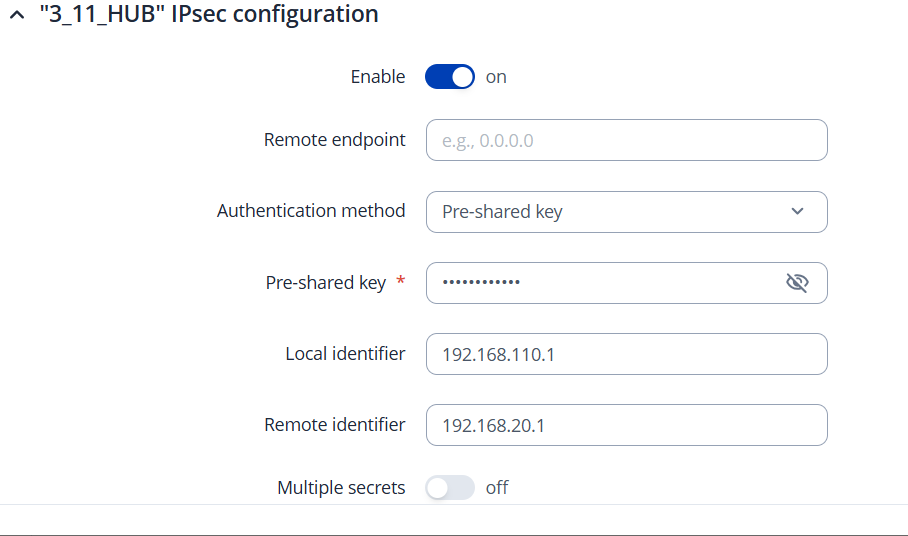The height and width of the screenshot is (536, 908).
Task: Click the "Multiple secrets" field label
Action: 341,488
